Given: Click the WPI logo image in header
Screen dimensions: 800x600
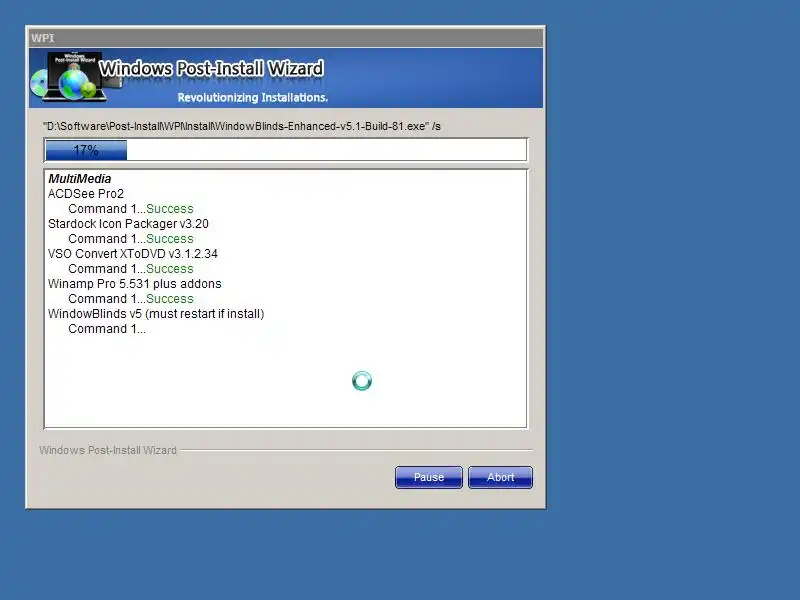Looking at the screenshot, I should 76,77.
